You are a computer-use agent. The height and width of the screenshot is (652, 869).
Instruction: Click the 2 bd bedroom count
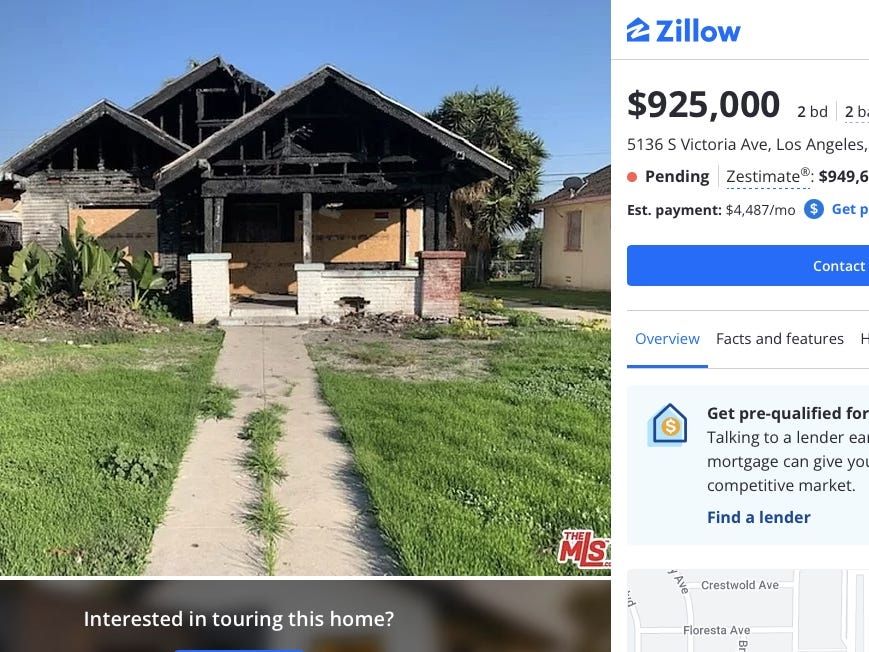(812, 111)
